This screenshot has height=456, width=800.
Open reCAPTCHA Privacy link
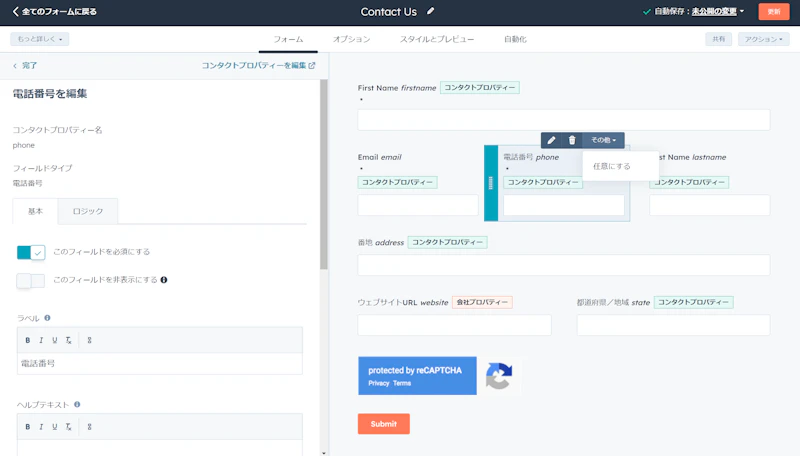point(379,383)
